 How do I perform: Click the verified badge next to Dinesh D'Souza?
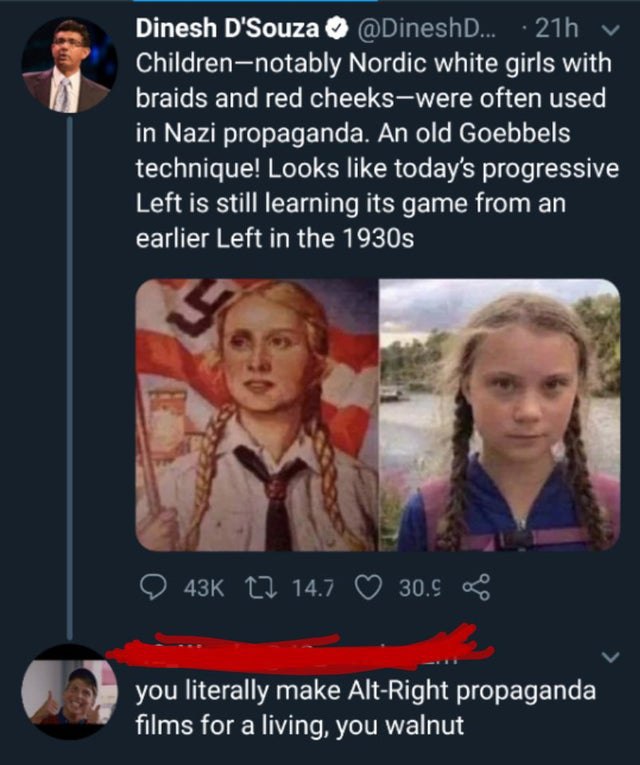336,29
